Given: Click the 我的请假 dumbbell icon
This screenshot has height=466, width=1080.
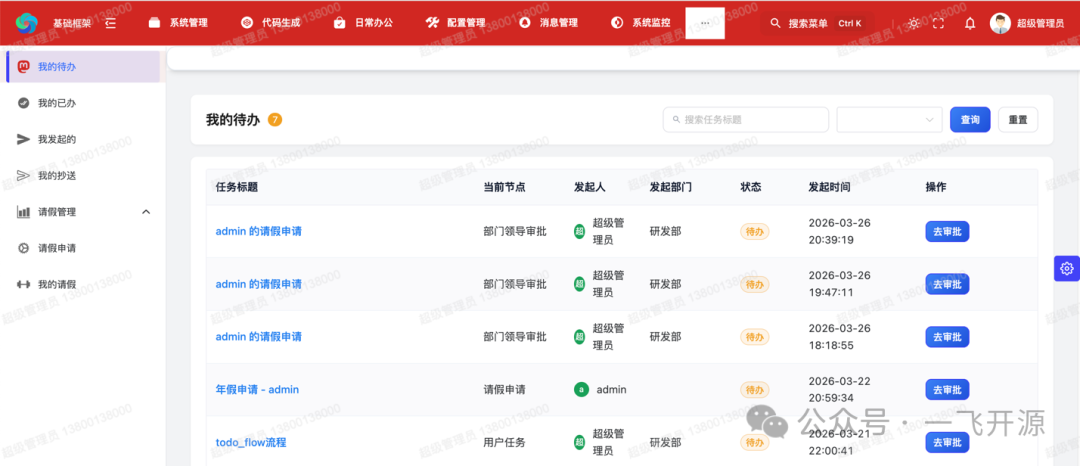Looking at the screenshot, I should (x=23, y=284).
